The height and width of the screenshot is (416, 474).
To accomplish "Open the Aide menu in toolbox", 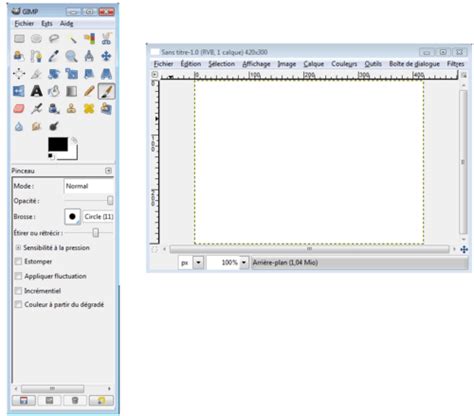I will pyautogui.click(x=66, y=24).
